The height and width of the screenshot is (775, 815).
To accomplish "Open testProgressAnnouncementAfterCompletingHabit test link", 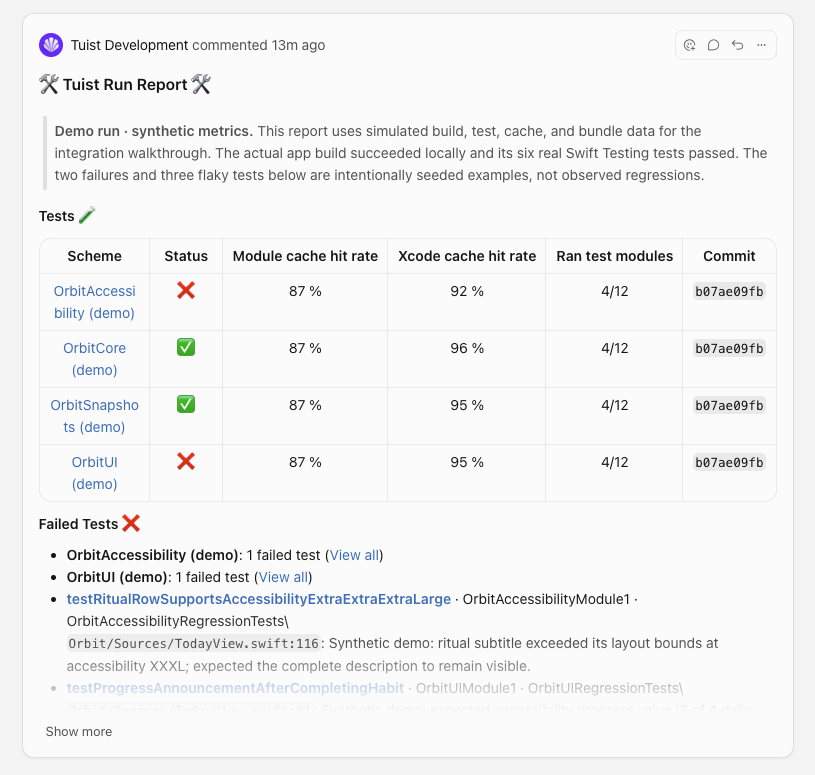I will (x=235, y=688).
